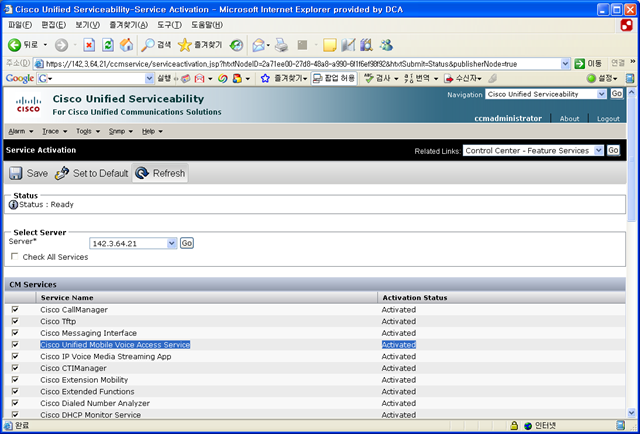Click the red icon at menu bar right

tap(627, 25)
